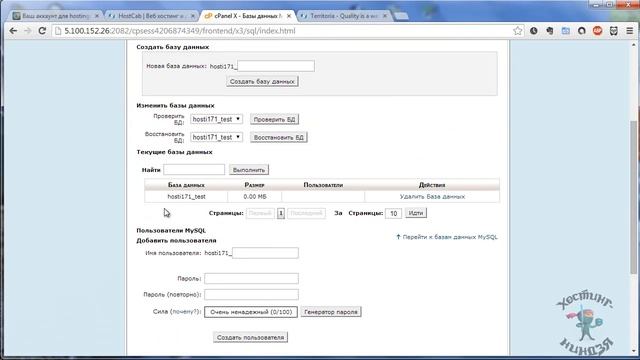Screen dimensions: 640x360
Task: Click the MySQL username field
Action: 265,253
